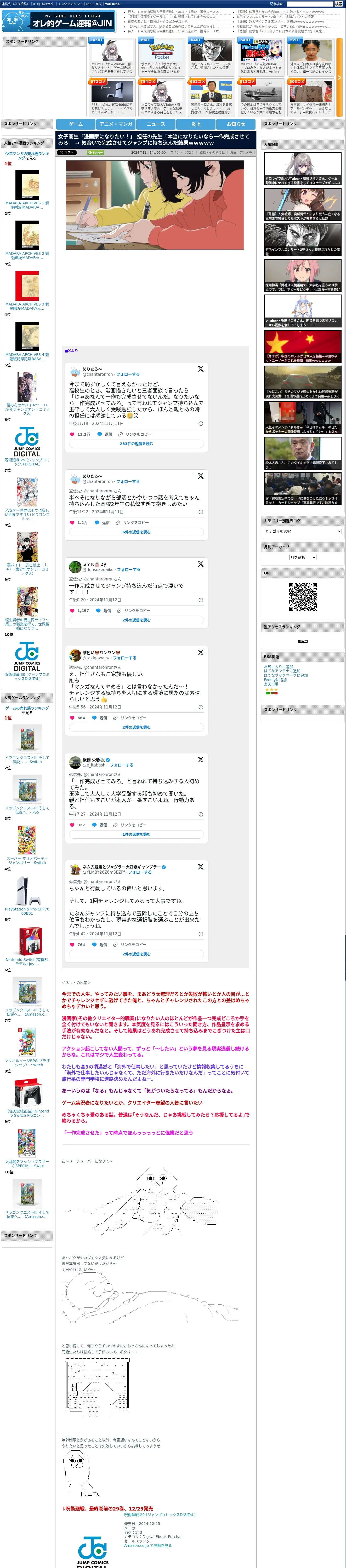Click the article header anime image
The height and width of the screenshot is (1568, 346).
155,205
